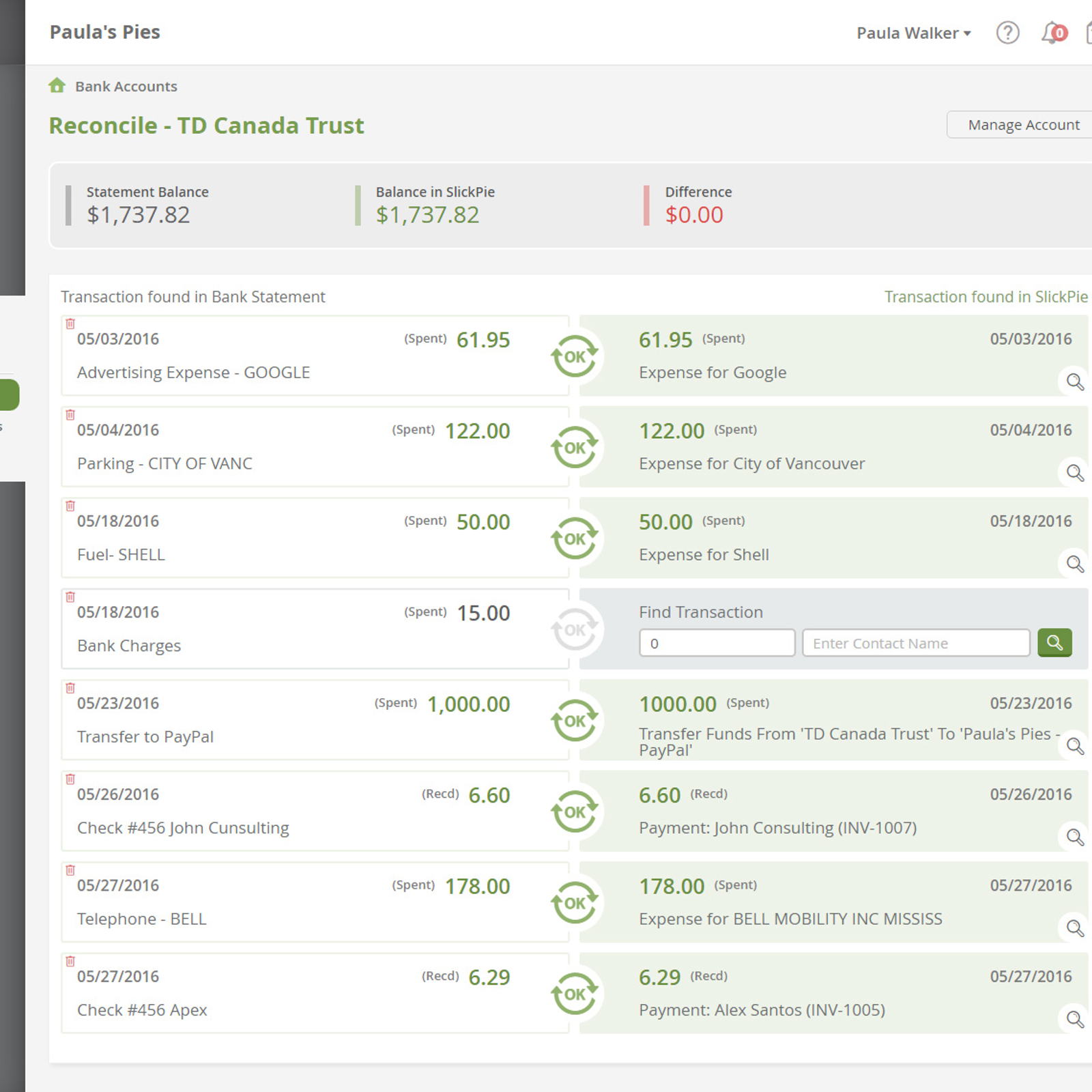The height and width of the screenshot is (1092, 1092).
Task: Toggle OK match for Parking - CITY OF VANC
Action: coord(575,447)
